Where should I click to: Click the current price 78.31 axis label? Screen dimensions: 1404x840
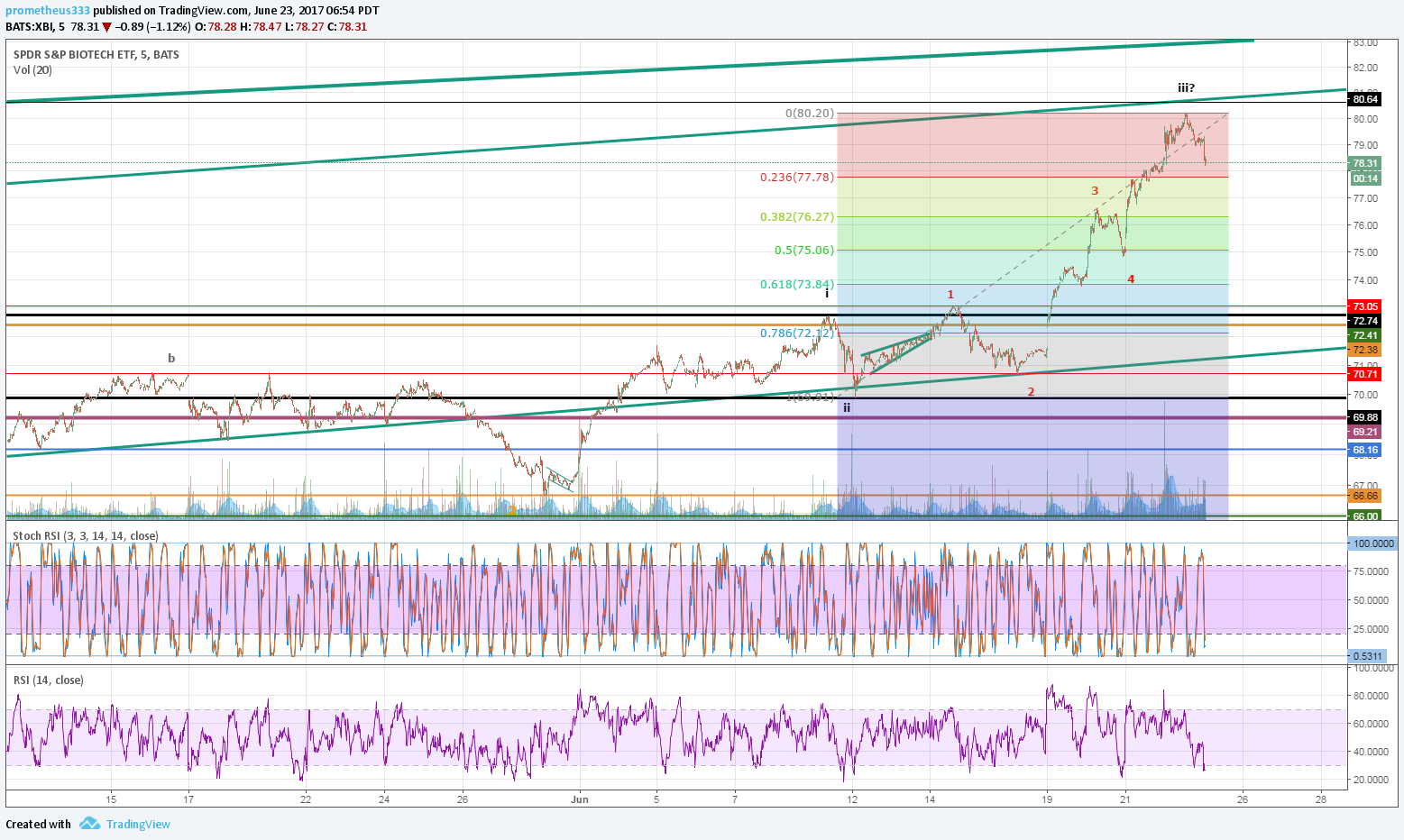(x=1365, y=163)
